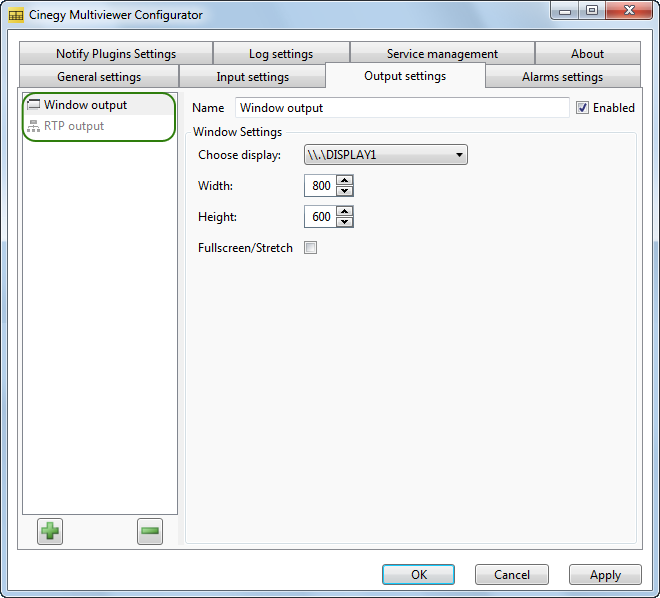Open the Log settings tab

click(x=281, y=53)
